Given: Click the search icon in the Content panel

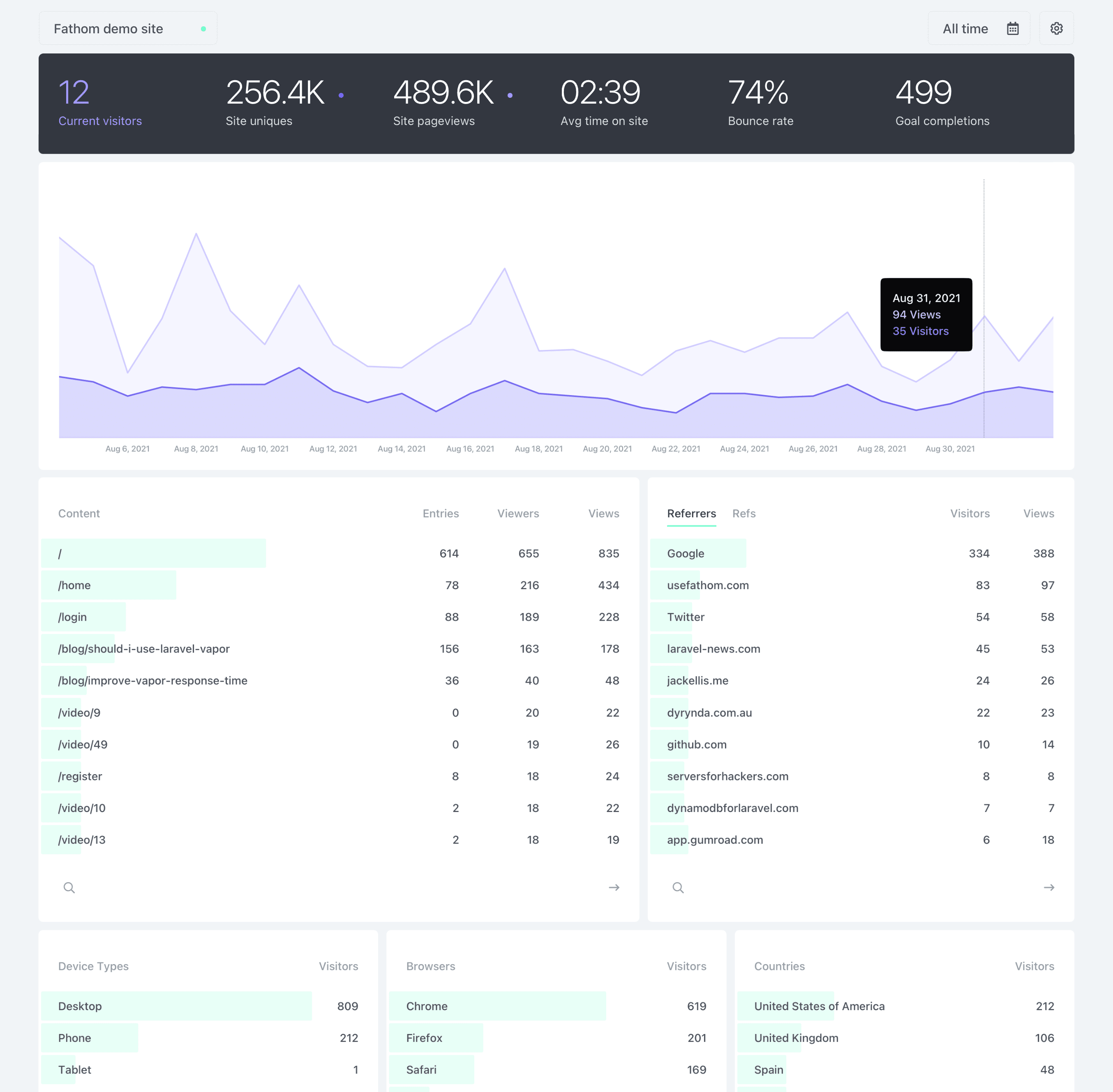Looking at the screenshot, I should (x=69, y=887).
